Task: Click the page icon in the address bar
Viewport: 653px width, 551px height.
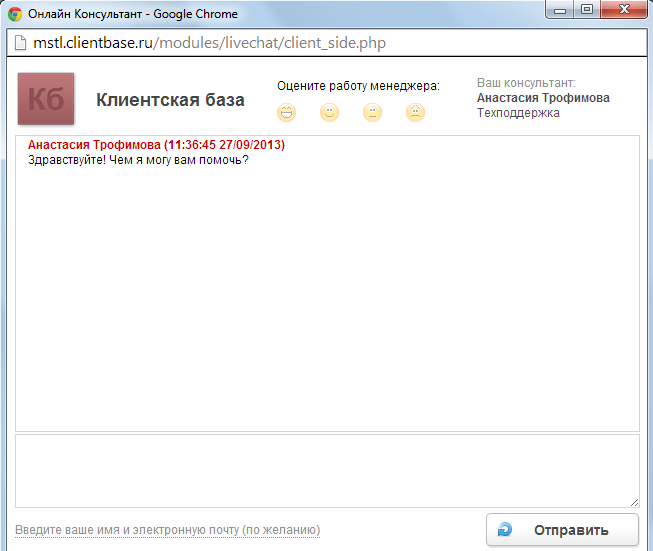Action: [x=19, y=44]
